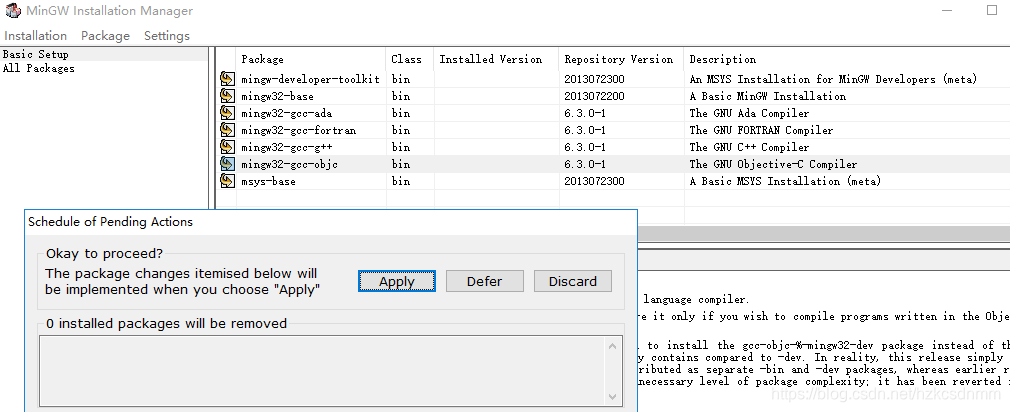Viewport: 1010px width, 412px height.
Task: Click 'The GNU Objective-C Compiler' description
Action: [774, 165]
